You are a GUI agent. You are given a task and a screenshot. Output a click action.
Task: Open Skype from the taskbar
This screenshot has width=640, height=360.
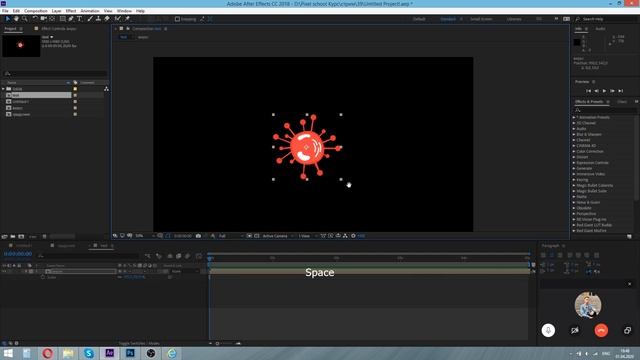(x=89, y=353)
